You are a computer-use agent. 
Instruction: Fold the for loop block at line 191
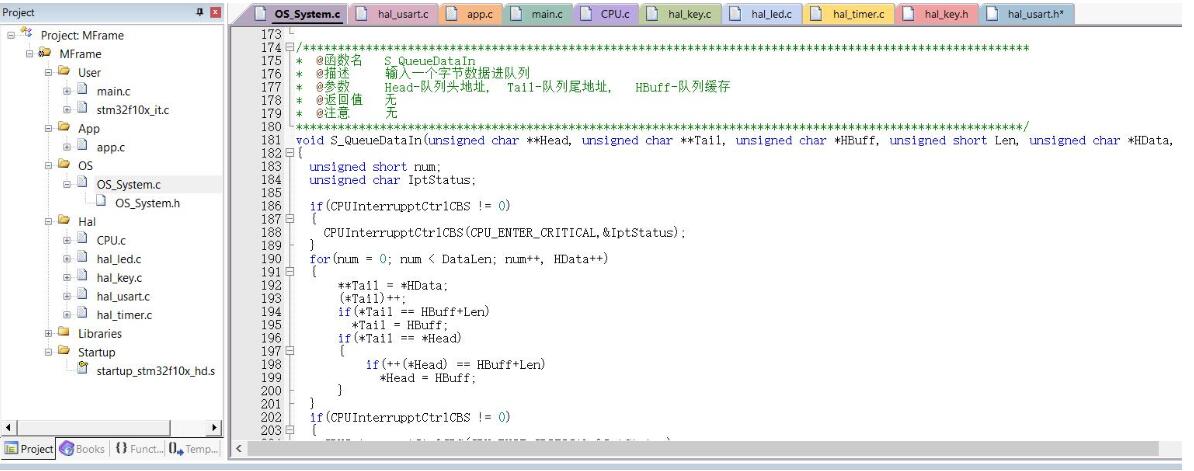point(289,272)
